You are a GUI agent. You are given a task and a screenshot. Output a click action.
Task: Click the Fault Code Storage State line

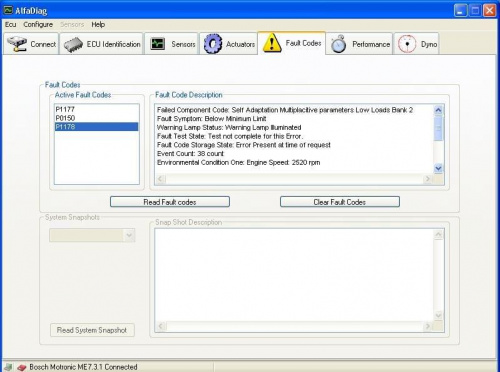(x=244, y=145)
